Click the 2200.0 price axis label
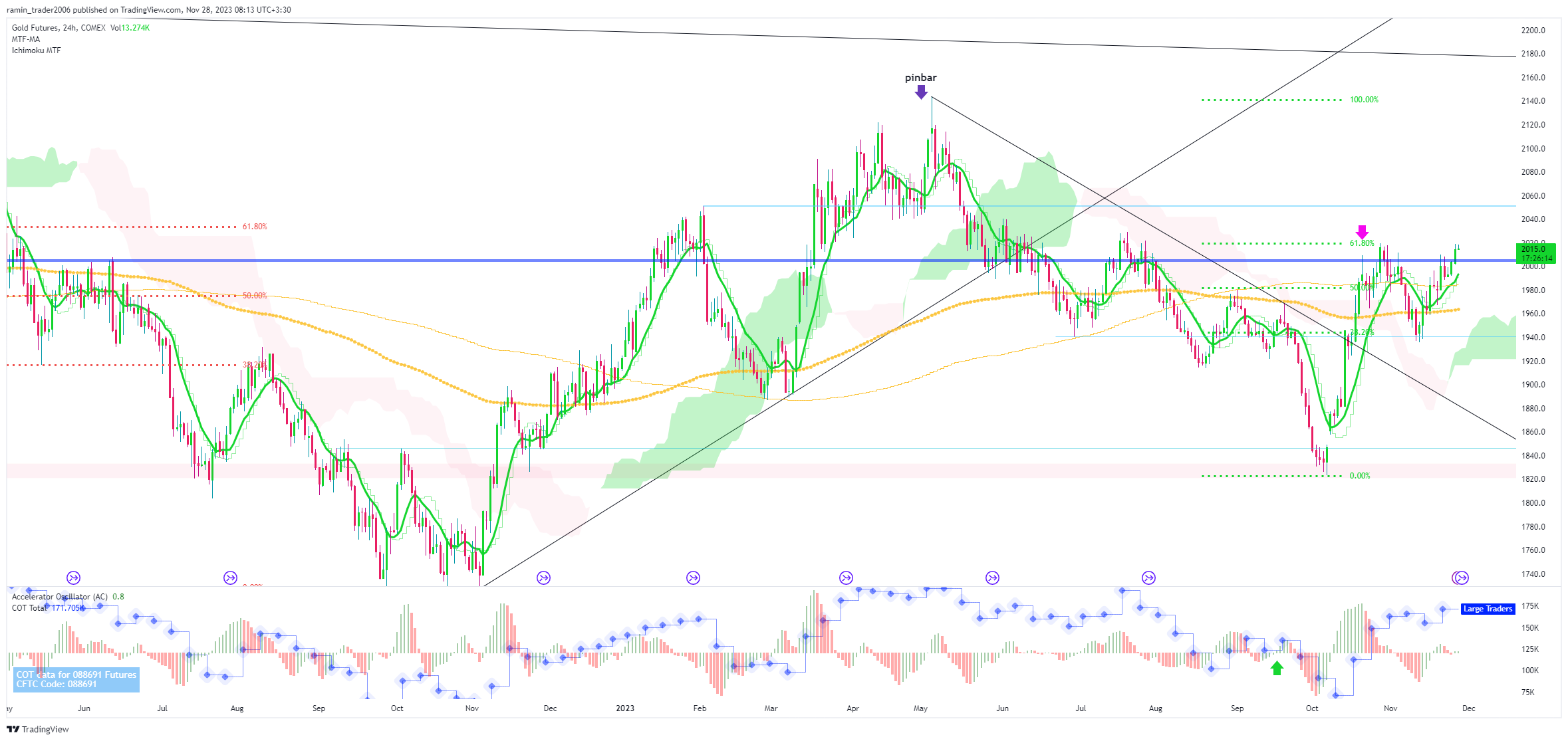The height and width of the screenshot is (741, 1568). 1533,31
